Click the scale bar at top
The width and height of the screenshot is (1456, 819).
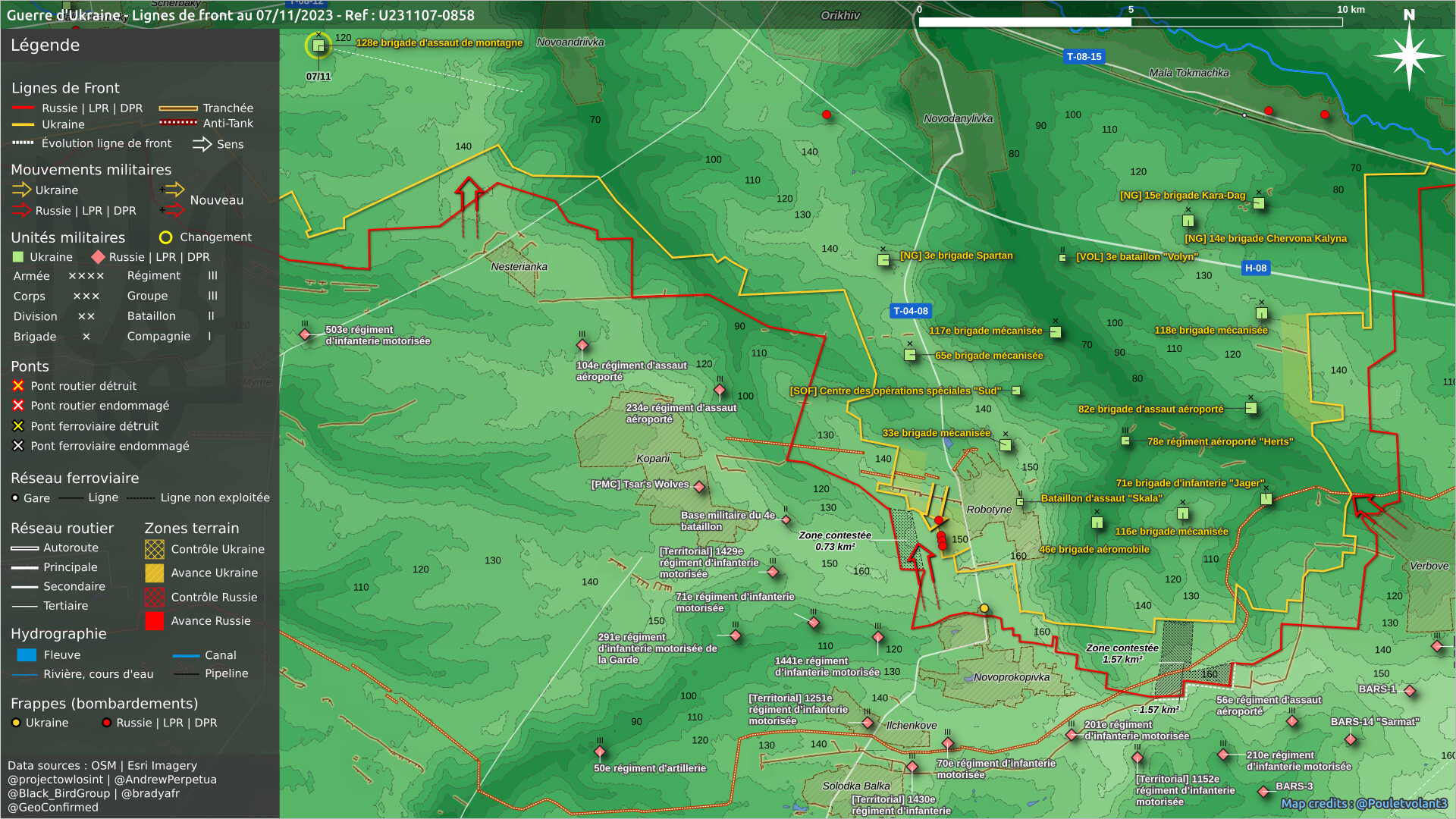1130,22
